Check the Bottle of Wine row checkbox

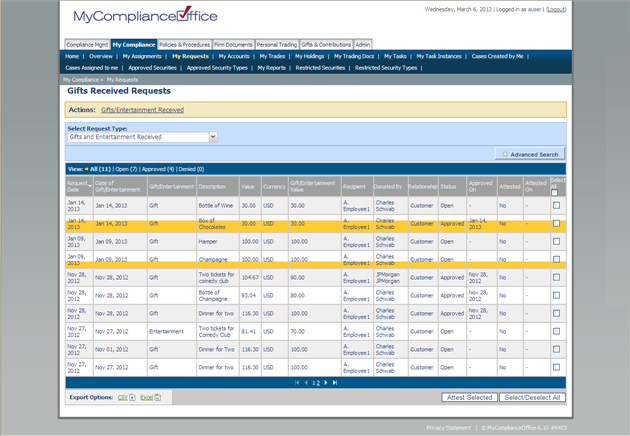click(x=556, y=206)
